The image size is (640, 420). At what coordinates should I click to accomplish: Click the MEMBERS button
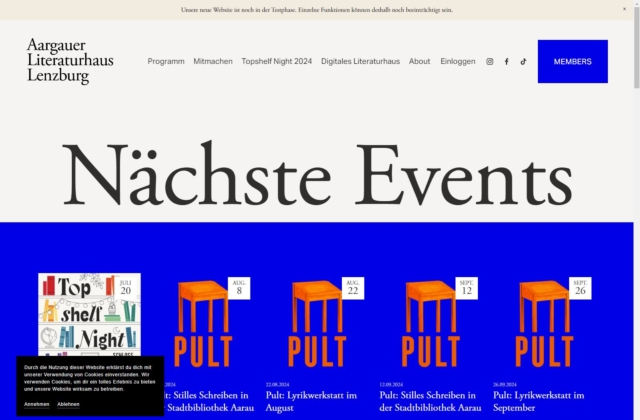573,62
